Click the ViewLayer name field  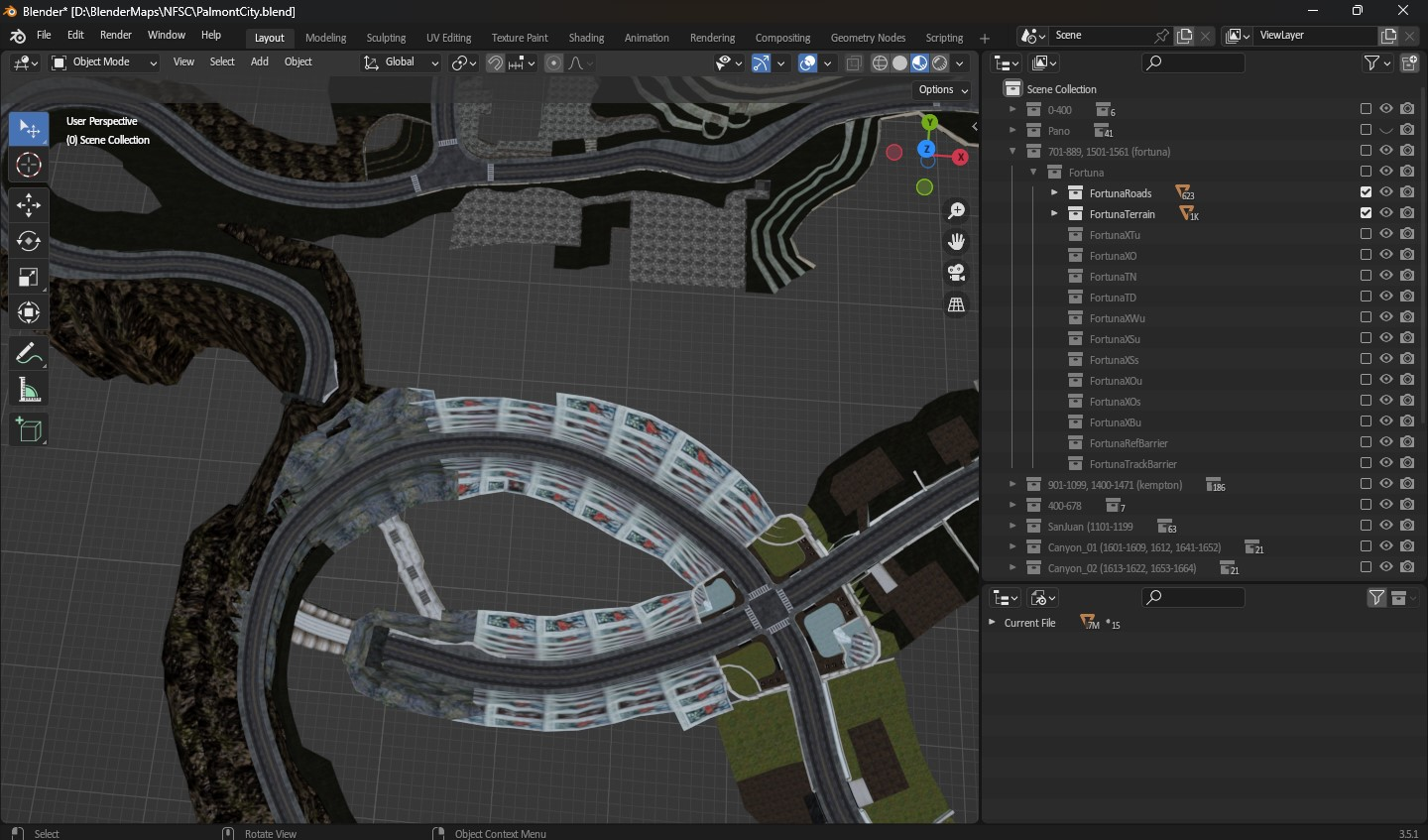[1316, 36]
